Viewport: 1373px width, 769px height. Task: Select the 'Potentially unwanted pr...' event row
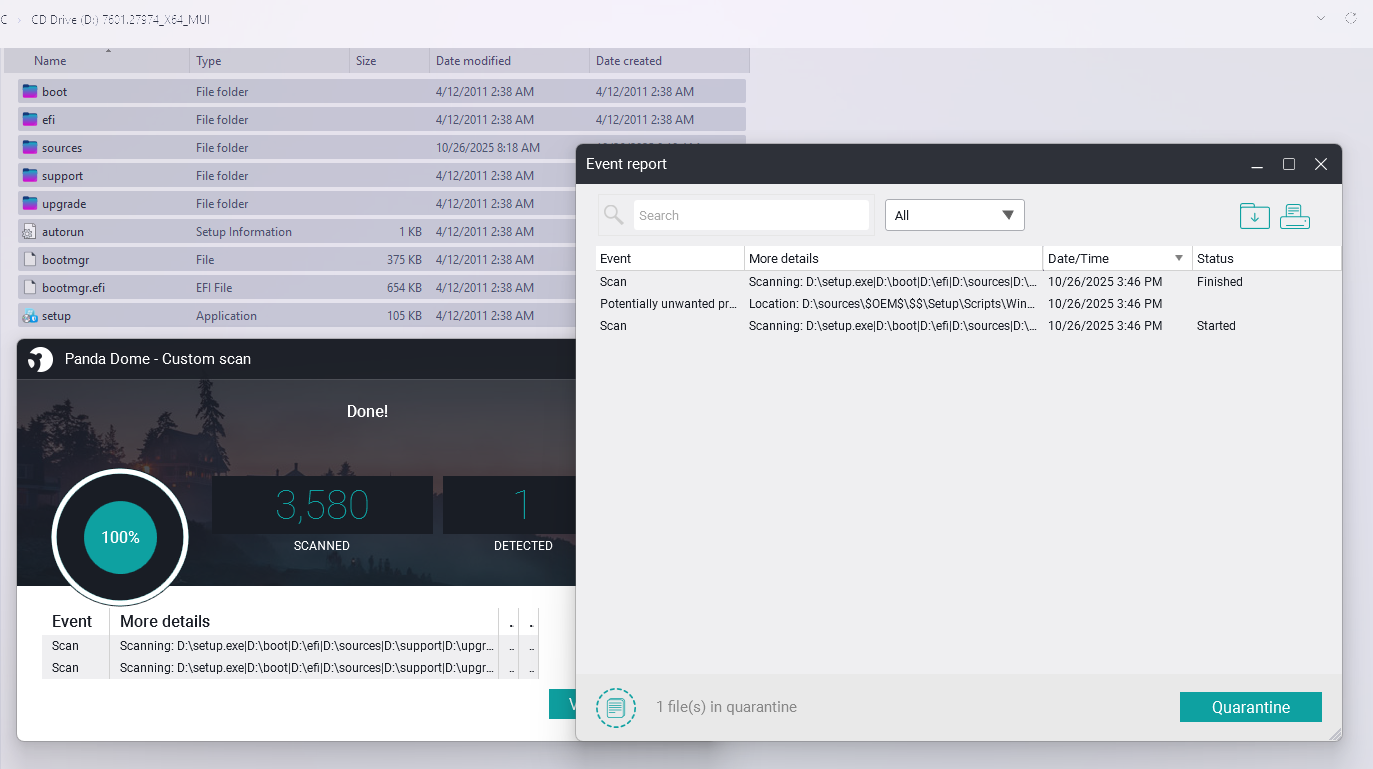coord(968,304)
